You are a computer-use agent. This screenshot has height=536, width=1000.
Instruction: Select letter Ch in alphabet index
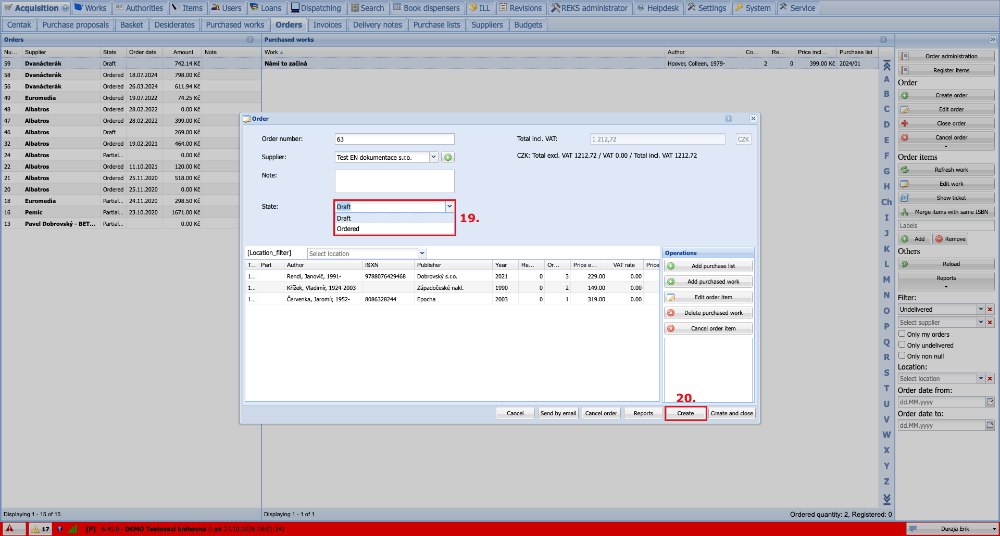pyautogui.click(x=886, y=202)
